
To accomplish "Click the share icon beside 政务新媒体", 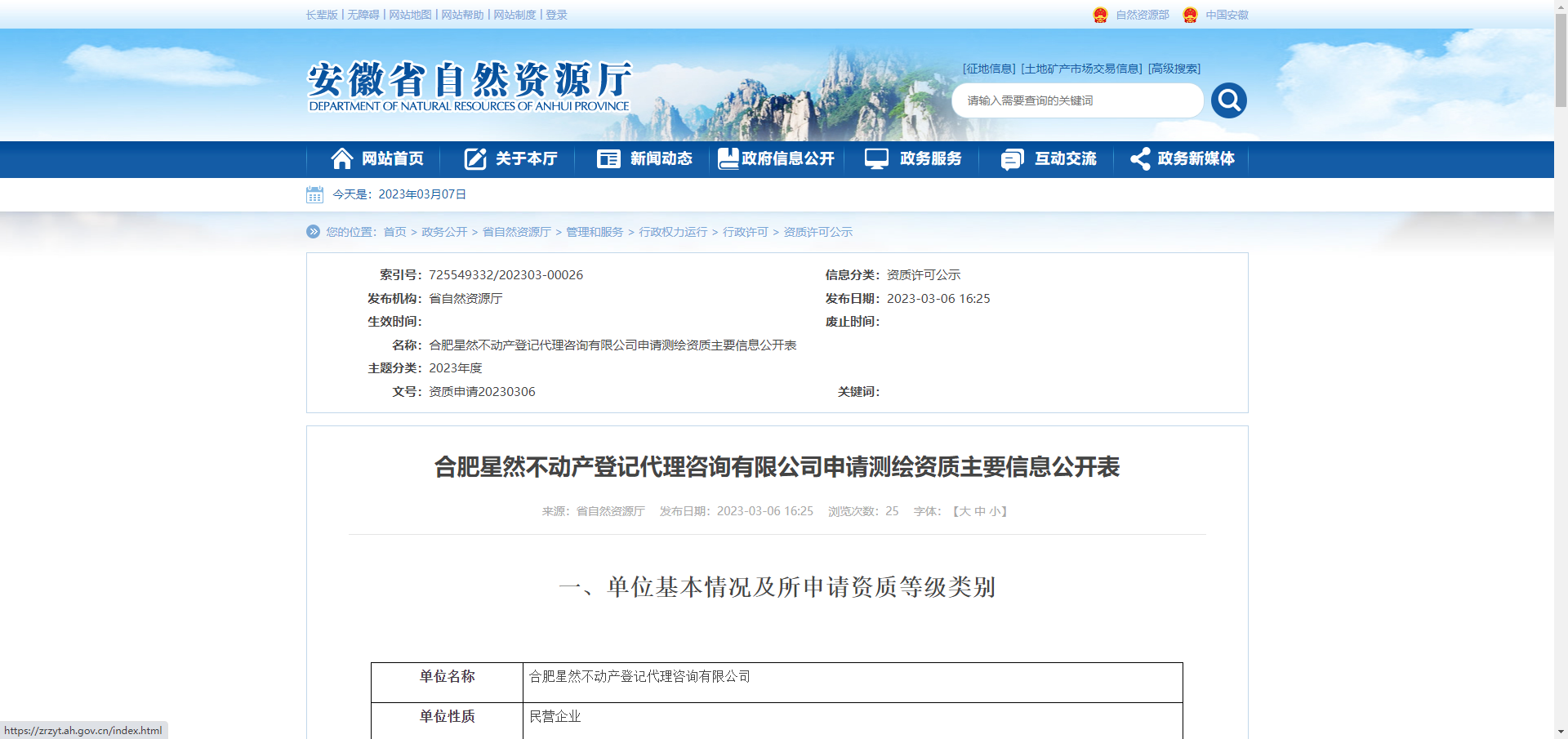I will [x=1140, y=158].
